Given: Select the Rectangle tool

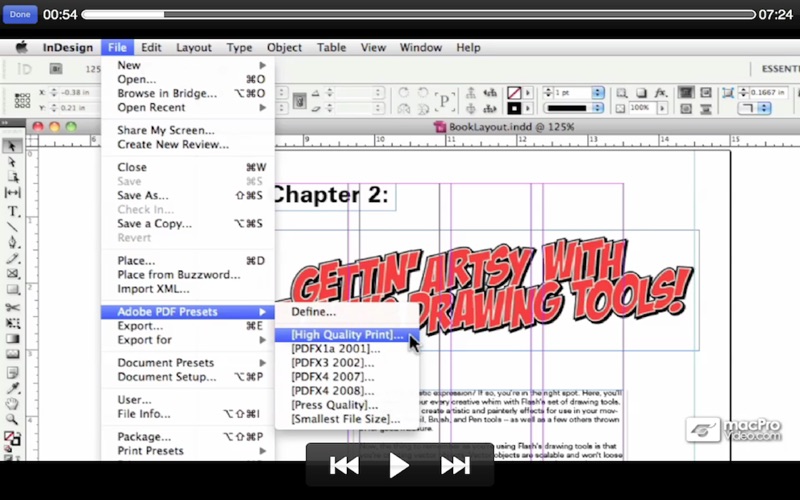Looking at the screenshot, I should tap(12, 290).
